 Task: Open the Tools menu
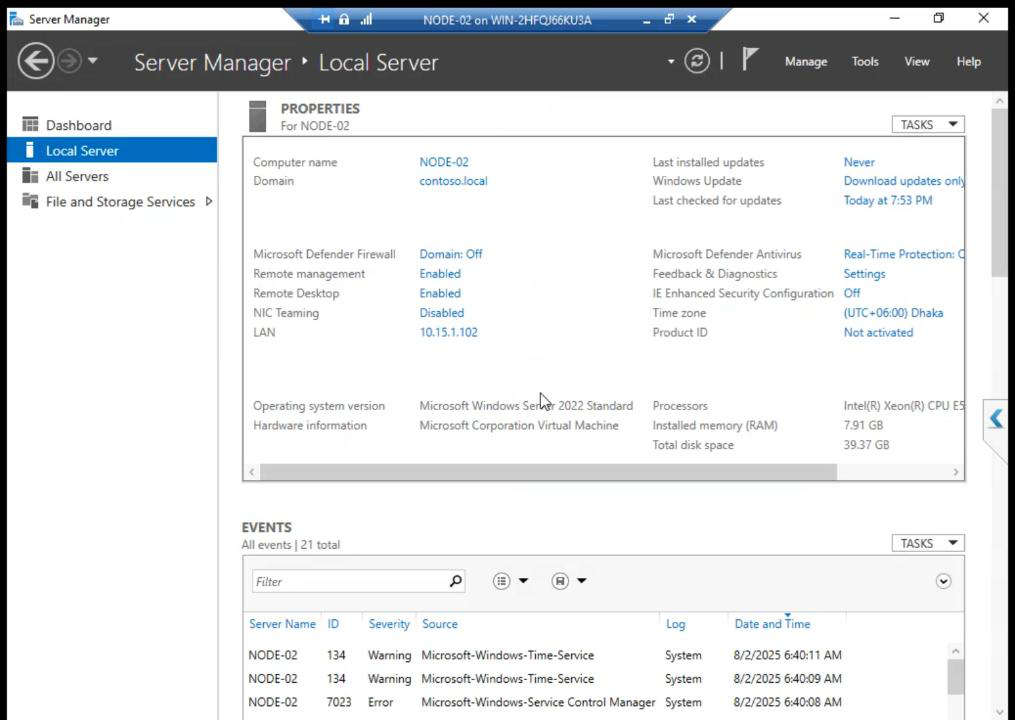[x=865, y=62]
